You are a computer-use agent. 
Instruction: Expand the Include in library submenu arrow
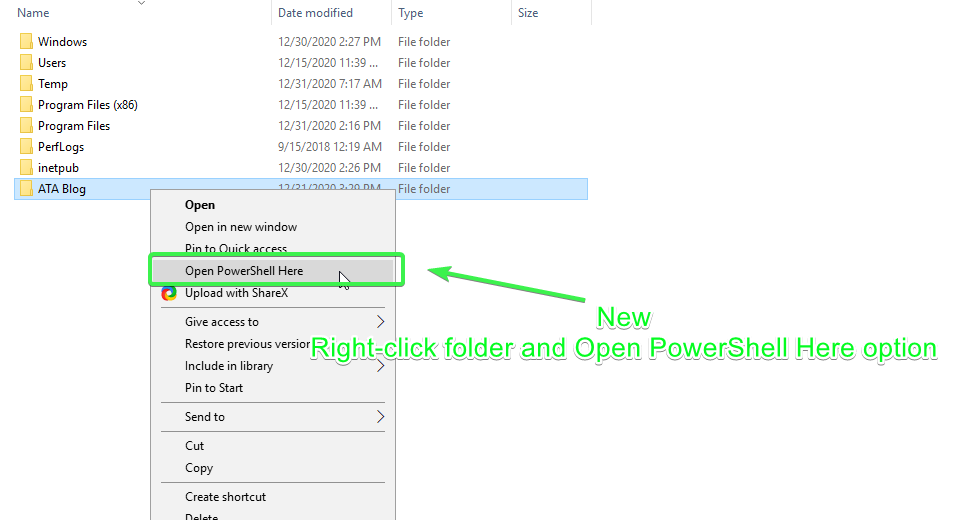[x=380, y=366]
